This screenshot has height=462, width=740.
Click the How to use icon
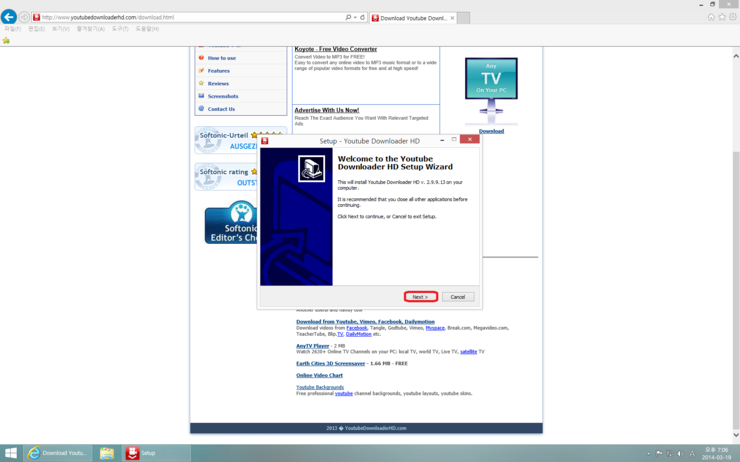tap(202, 58)
